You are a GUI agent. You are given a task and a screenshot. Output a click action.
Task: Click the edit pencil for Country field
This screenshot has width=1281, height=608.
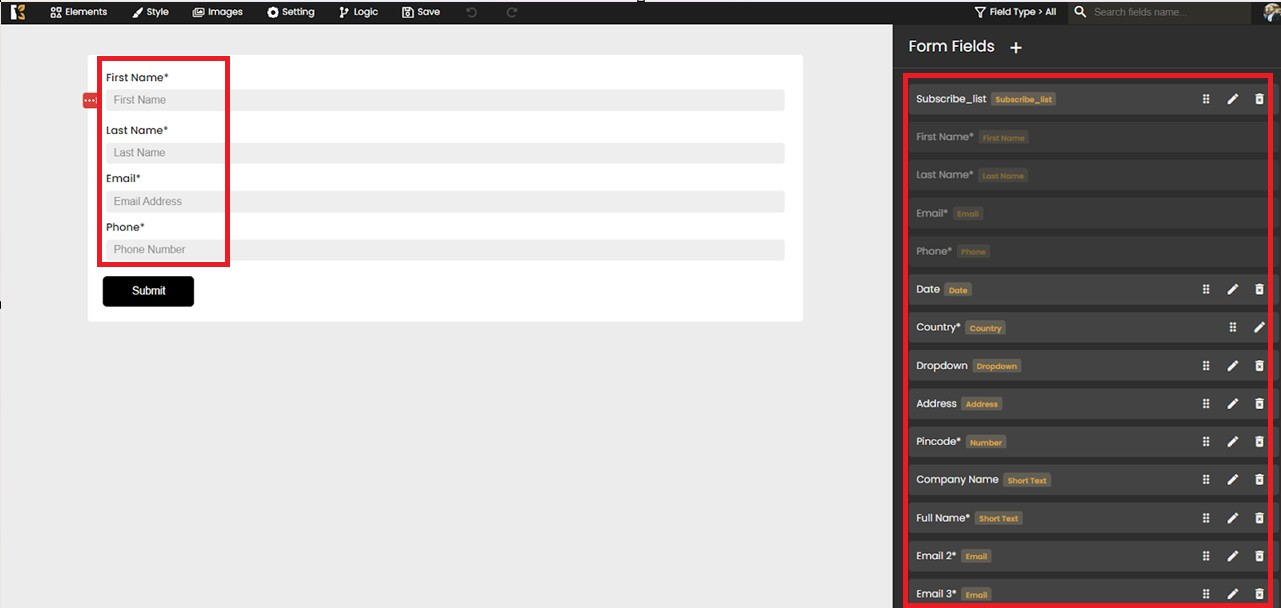(1259, 327)
